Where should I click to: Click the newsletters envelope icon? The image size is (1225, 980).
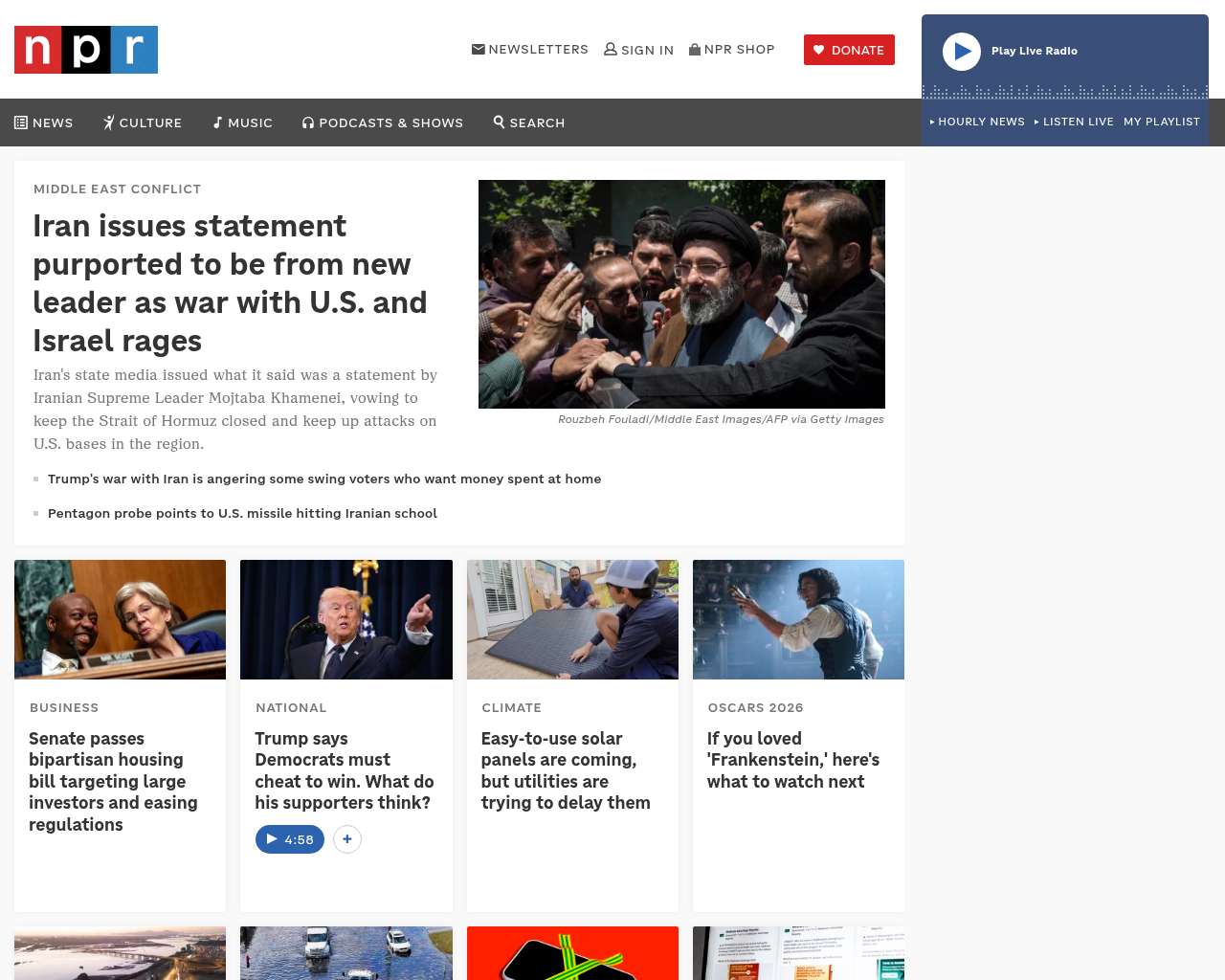(479, 49)
